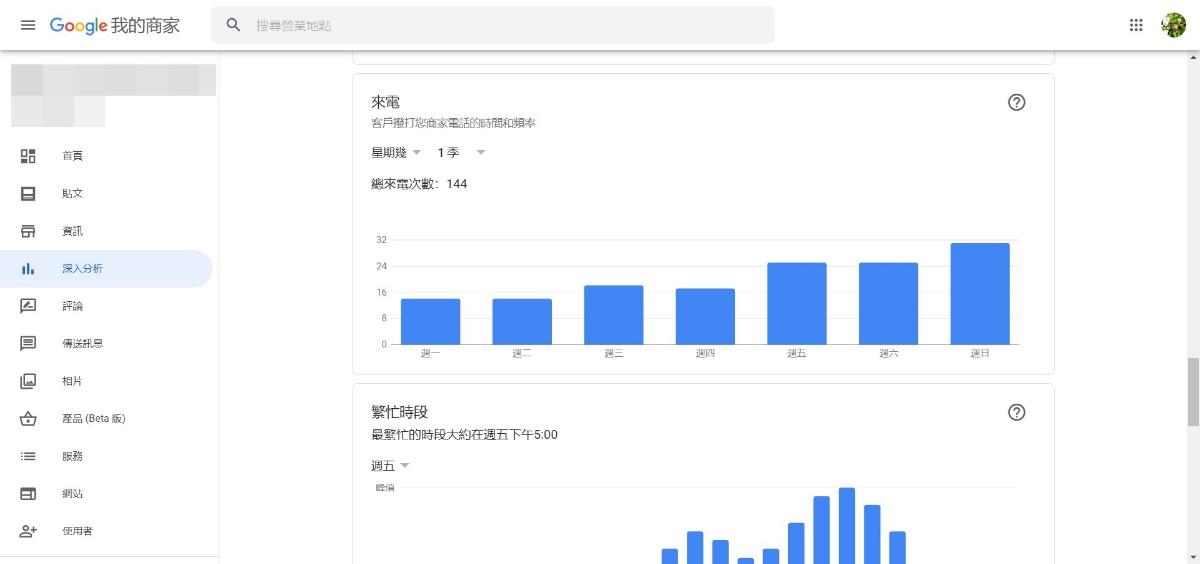1200x564 pixels.
Task: Go to 評論 in the sidebar
Action: point(72,306)
